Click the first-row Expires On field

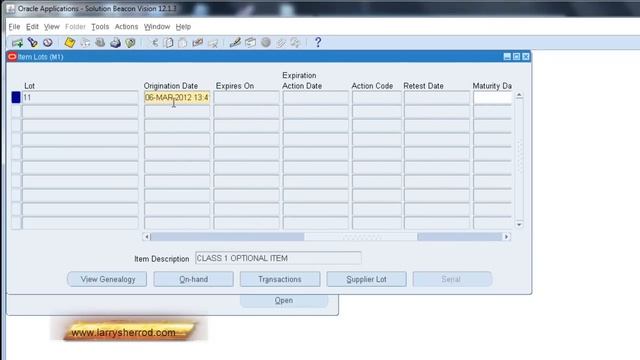[x=247, y=98]
